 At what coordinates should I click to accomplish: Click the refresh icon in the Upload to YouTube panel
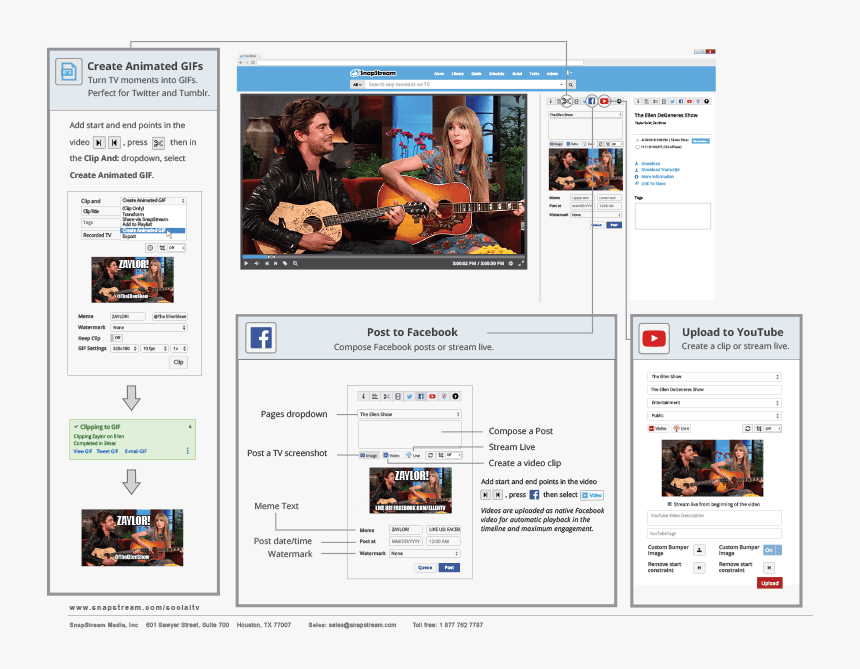point(747,428)
